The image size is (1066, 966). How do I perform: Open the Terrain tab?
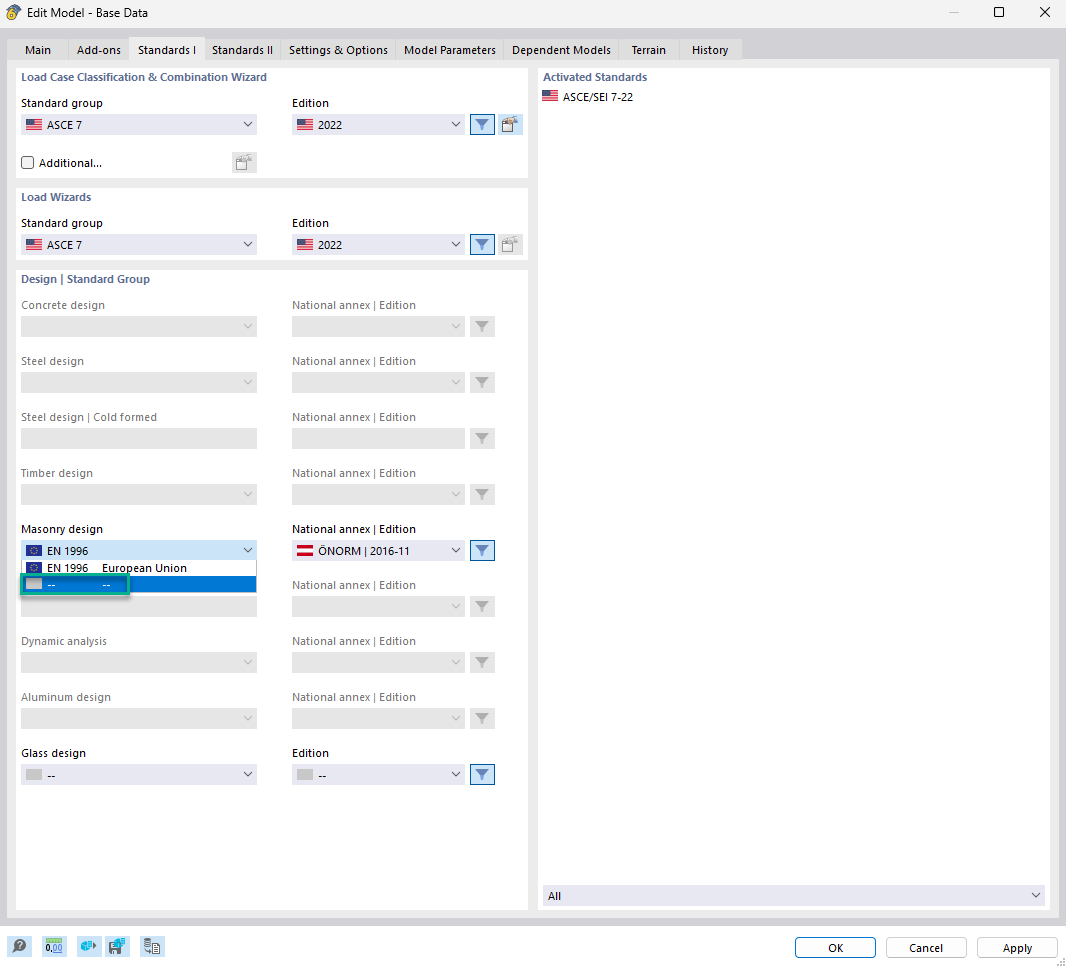pos(649,50)
